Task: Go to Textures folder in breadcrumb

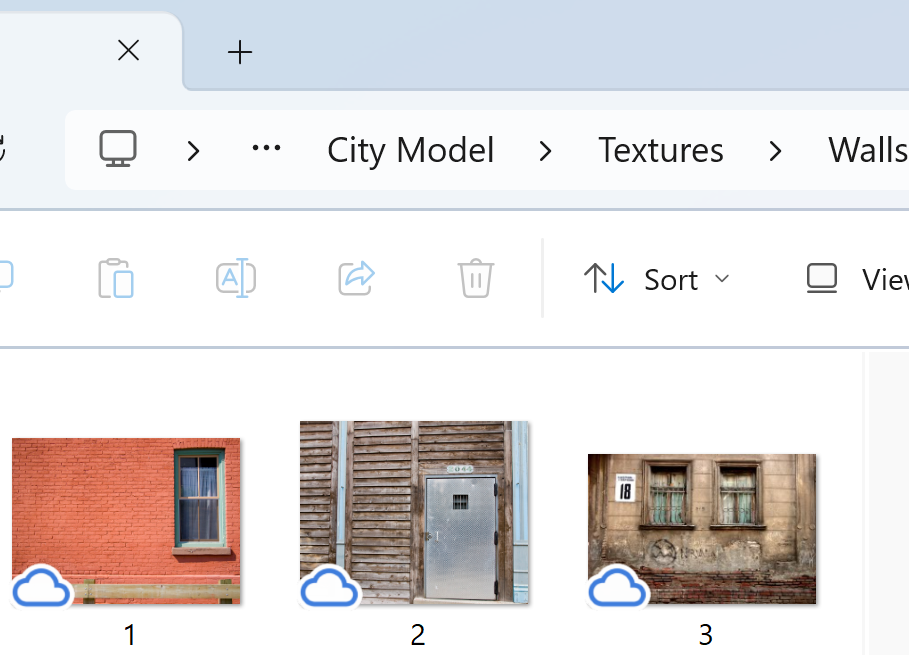Action: click(660, 150)
